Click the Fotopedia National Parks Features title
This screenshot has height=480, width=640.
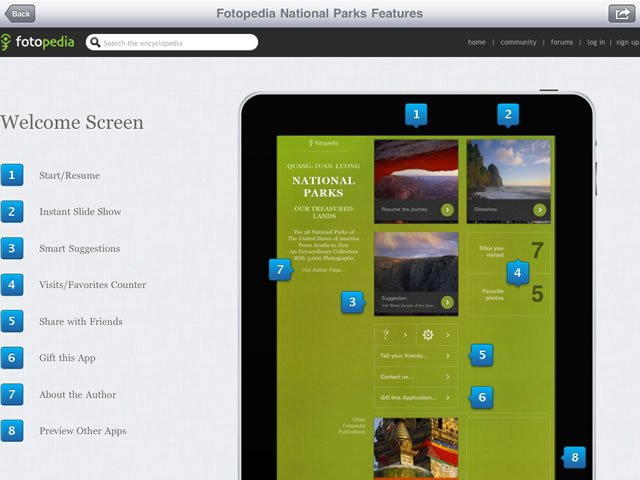[x=320, y=13]
